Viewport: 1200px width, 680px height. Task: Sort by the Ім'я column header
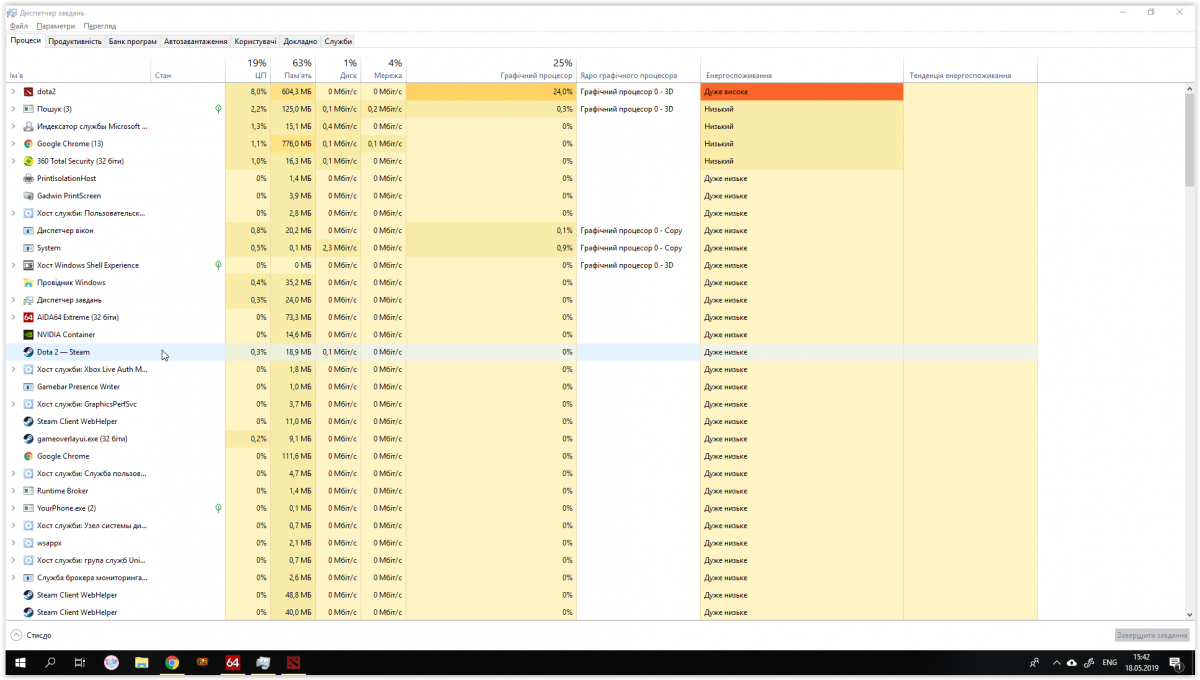point(79,69)
